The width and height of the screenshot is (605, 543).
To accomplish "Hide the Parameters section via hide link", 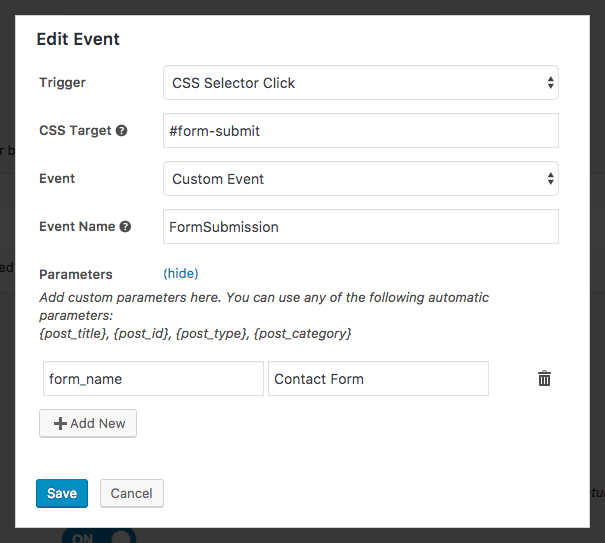I will click(181, 273).
